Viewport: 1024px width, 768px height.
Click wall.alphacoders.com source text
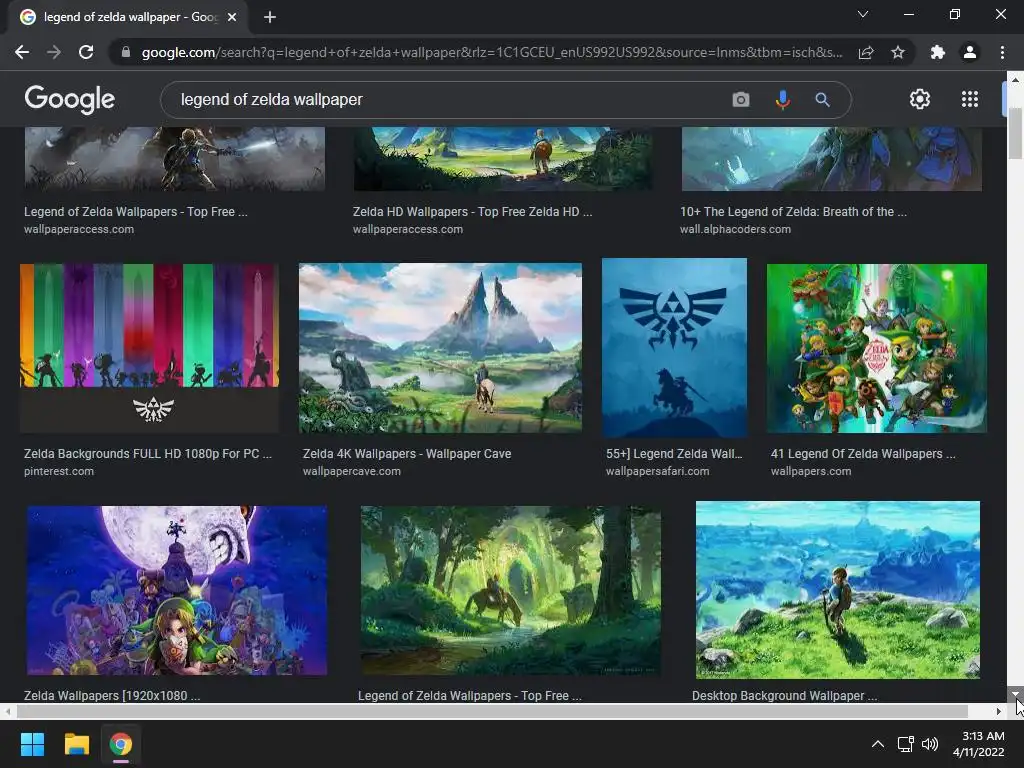point(735,229)
